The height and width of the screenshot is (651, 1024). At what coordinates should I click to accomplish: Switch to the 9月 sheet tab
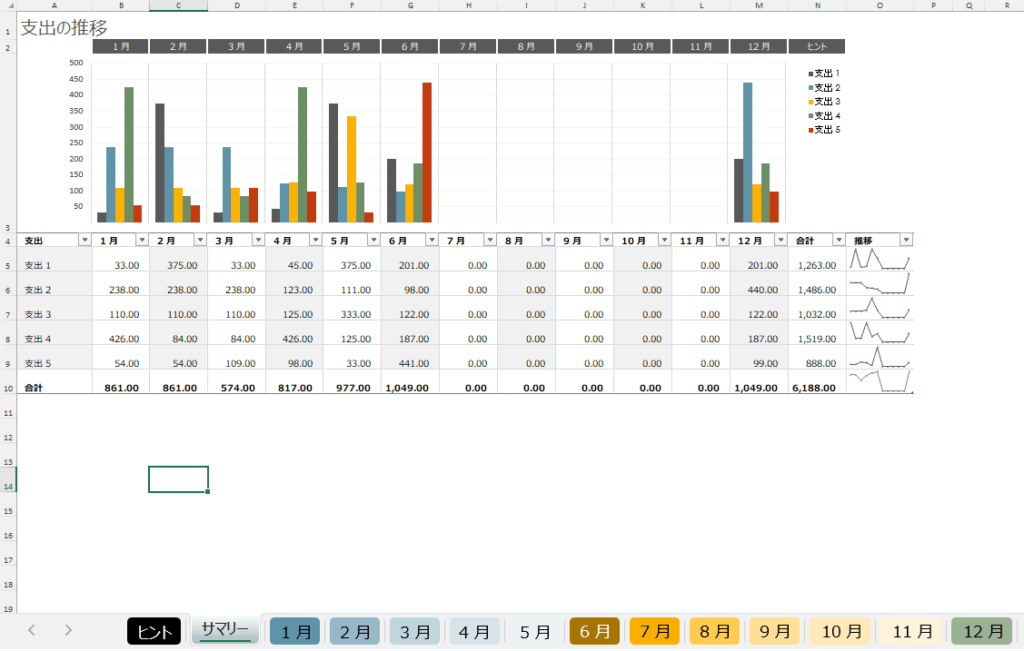(774, 631)
